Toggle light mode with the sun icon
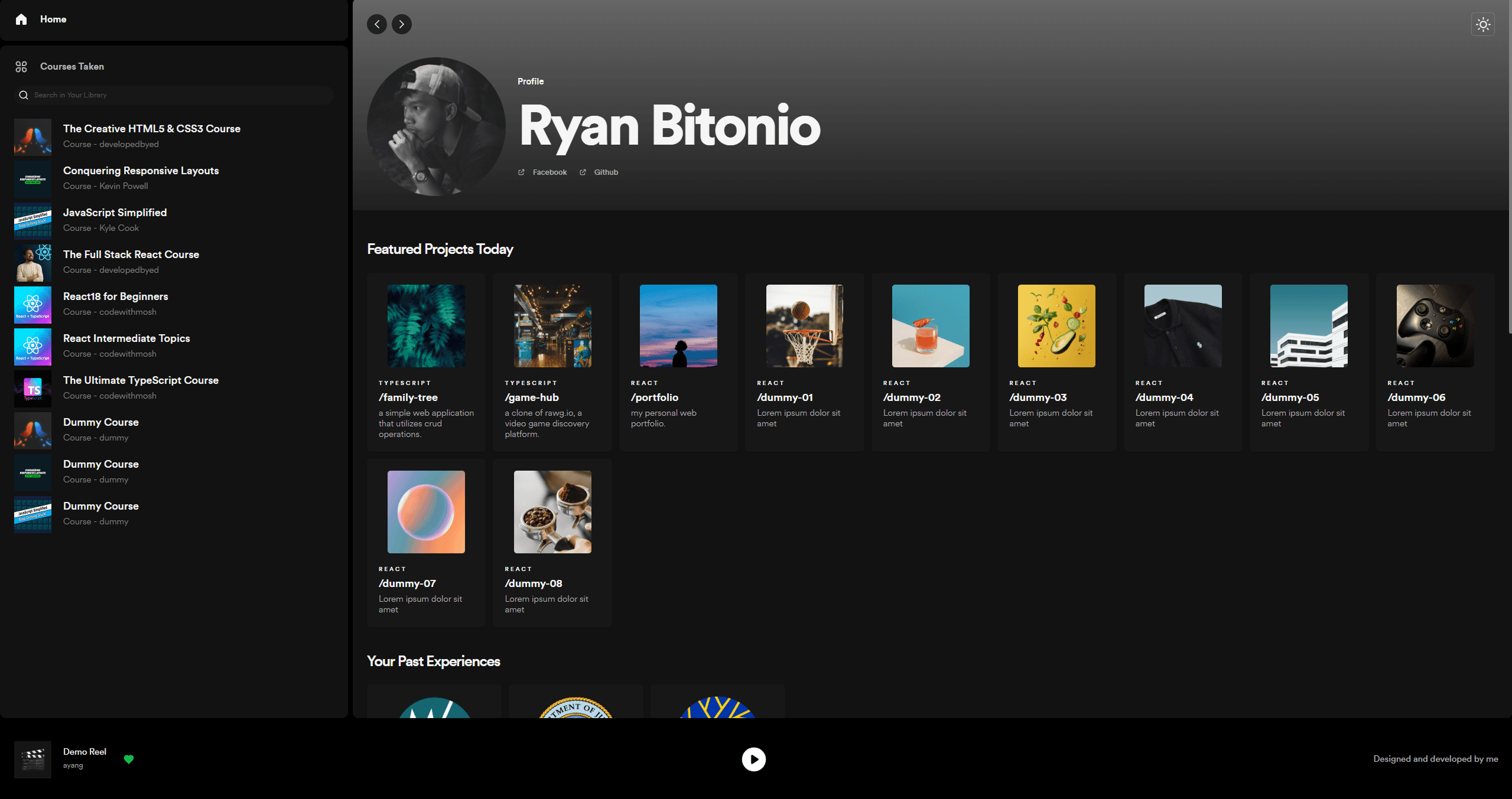Image resolution: width=1512 pixels, height=799 pixels. tap(1483, 24)
